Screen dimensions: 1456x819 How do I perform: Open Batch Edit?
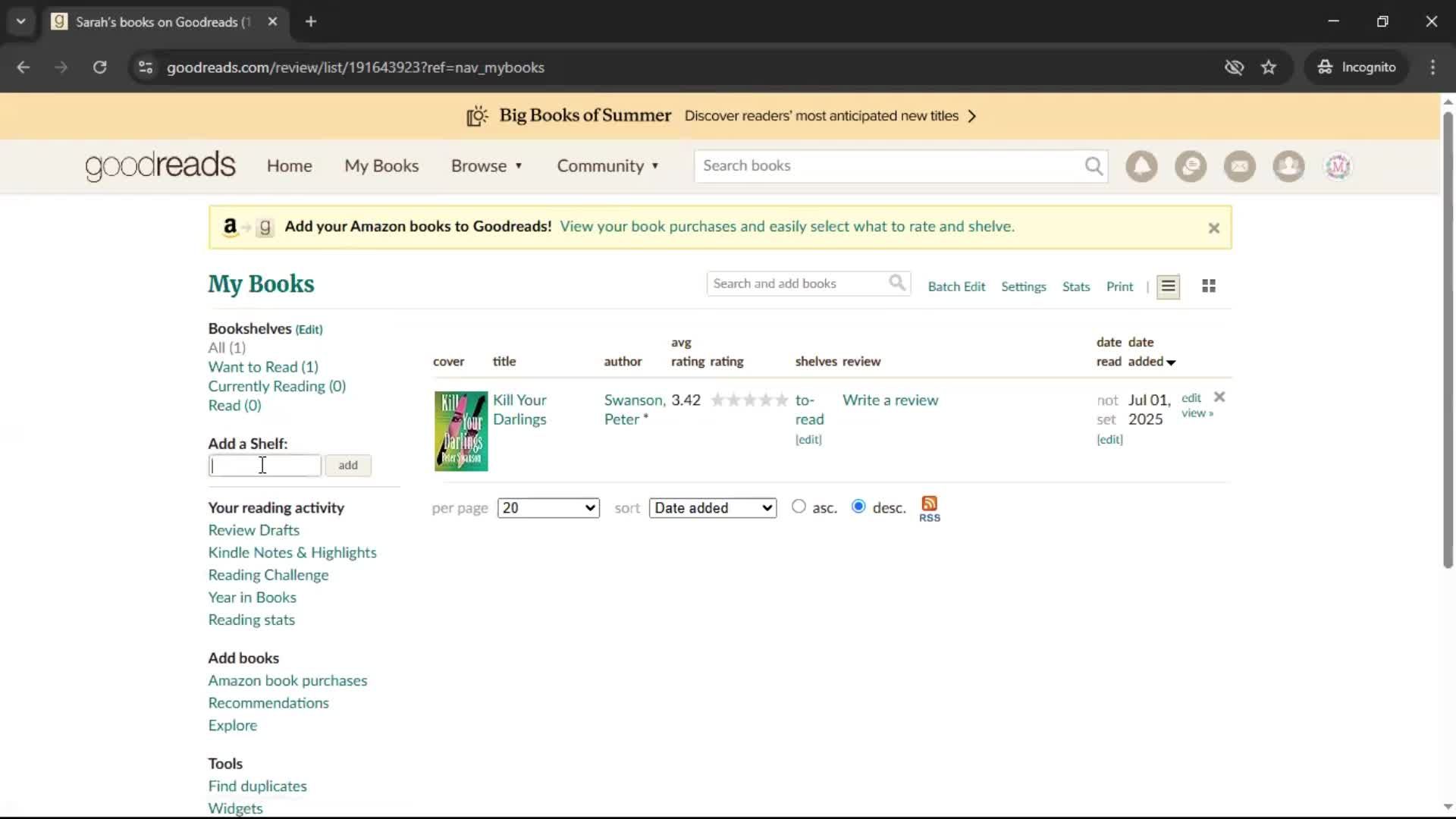[x=956, y=287]
